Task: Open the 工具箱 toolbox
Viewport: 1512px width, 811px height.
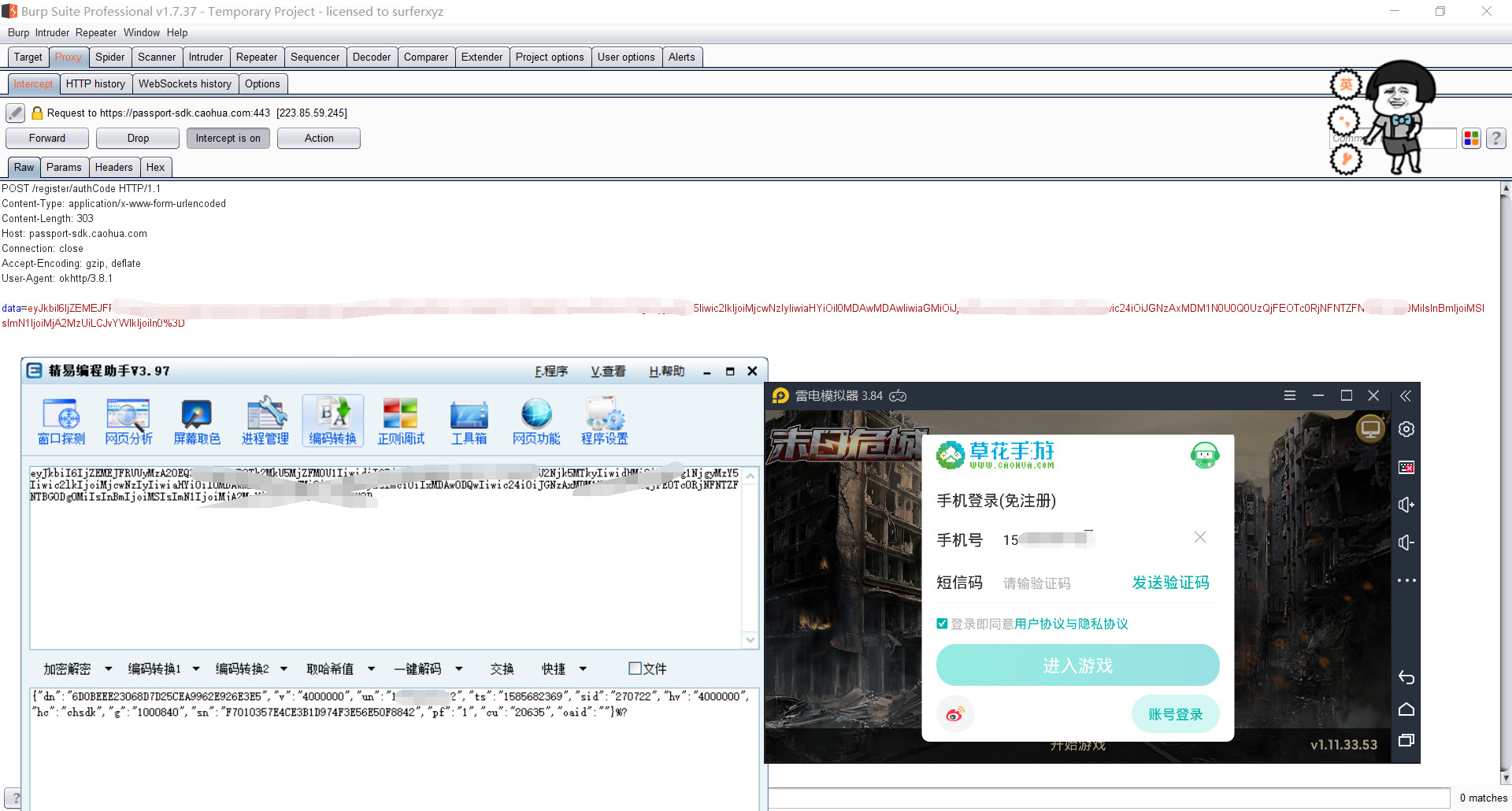Action: point(469,421)
